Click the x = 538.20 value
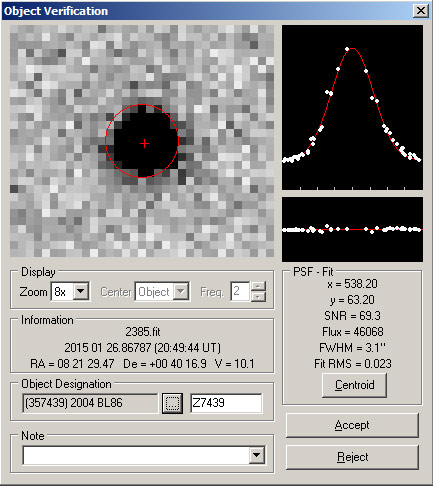This screenshot has height=486, width=433. pos(352,284)
